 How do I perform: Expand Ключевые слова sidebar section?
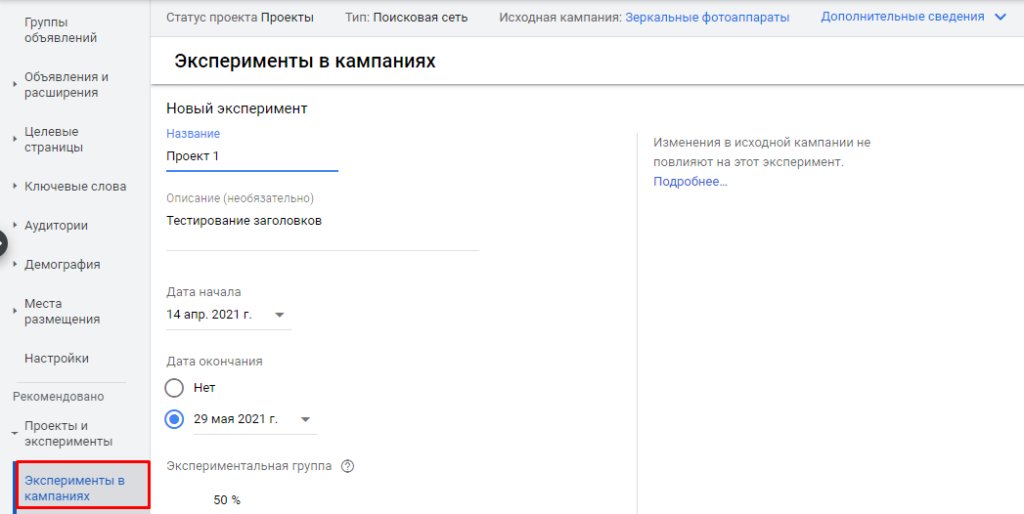(x=15, y=186)
